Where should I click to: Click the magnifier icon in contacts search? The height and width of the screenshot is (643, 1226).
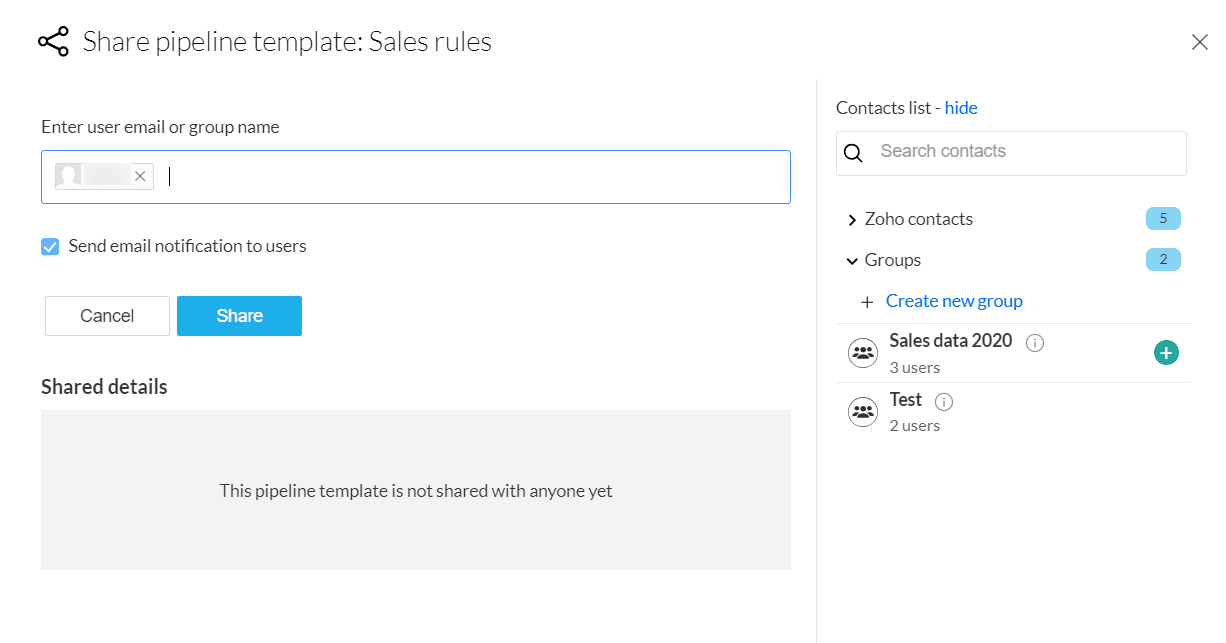(x=853, y=153)
